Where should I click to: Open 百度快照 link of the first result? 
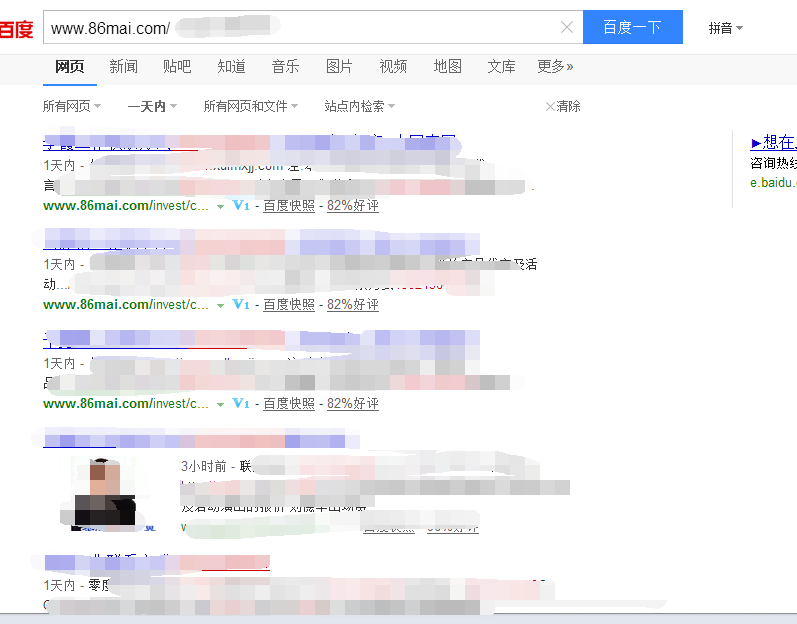point(289,205)
